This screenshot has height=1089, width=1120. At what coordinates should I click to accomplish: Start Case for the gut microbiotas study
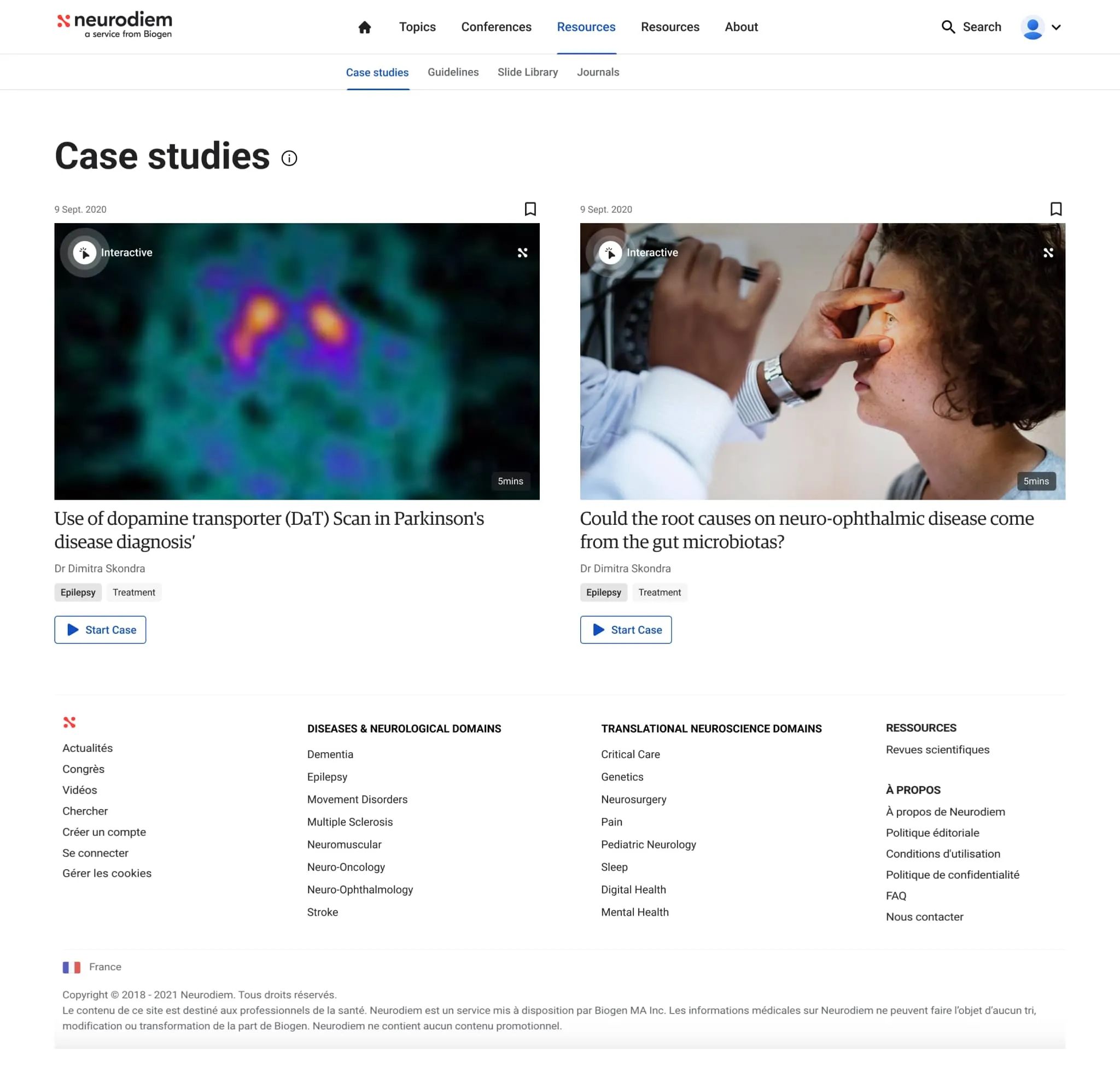coord(626,629)
